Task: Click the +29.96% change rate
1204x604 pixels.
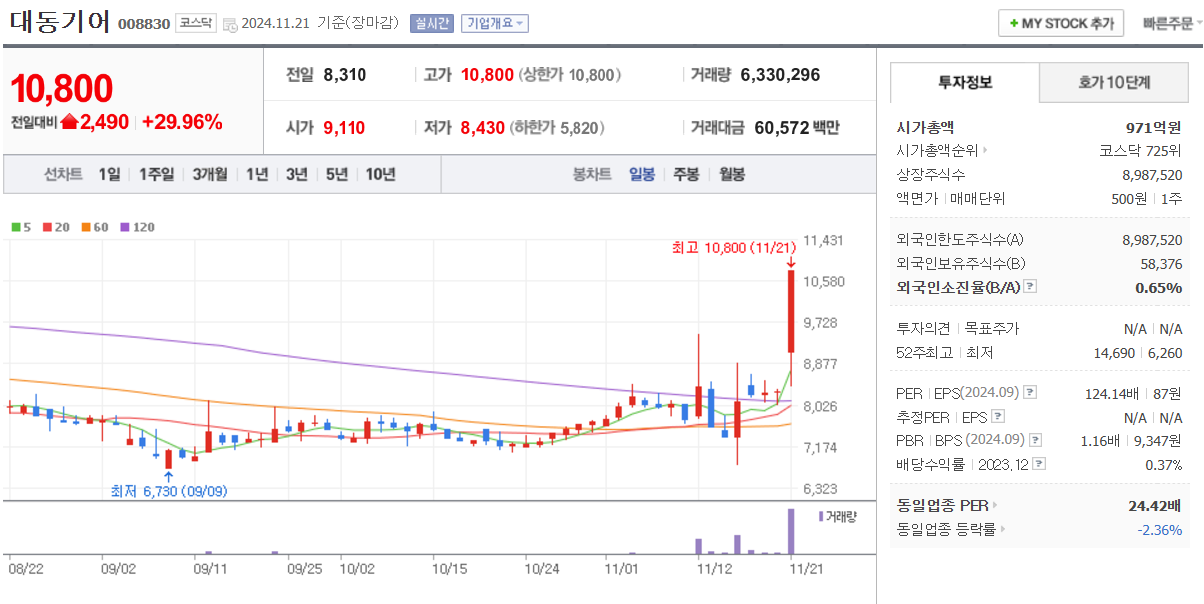Action: (x=182, y=122)
